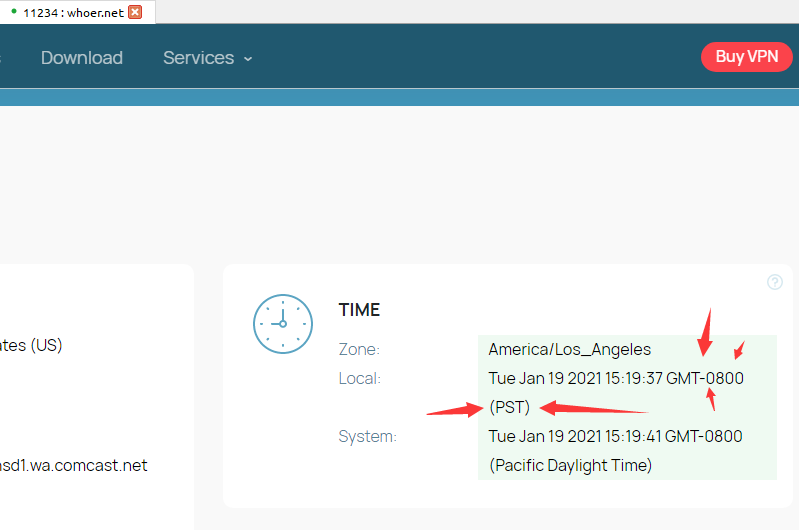The image size is (799, 530).
Task: Open the Services menu
Action: point(198,58)
